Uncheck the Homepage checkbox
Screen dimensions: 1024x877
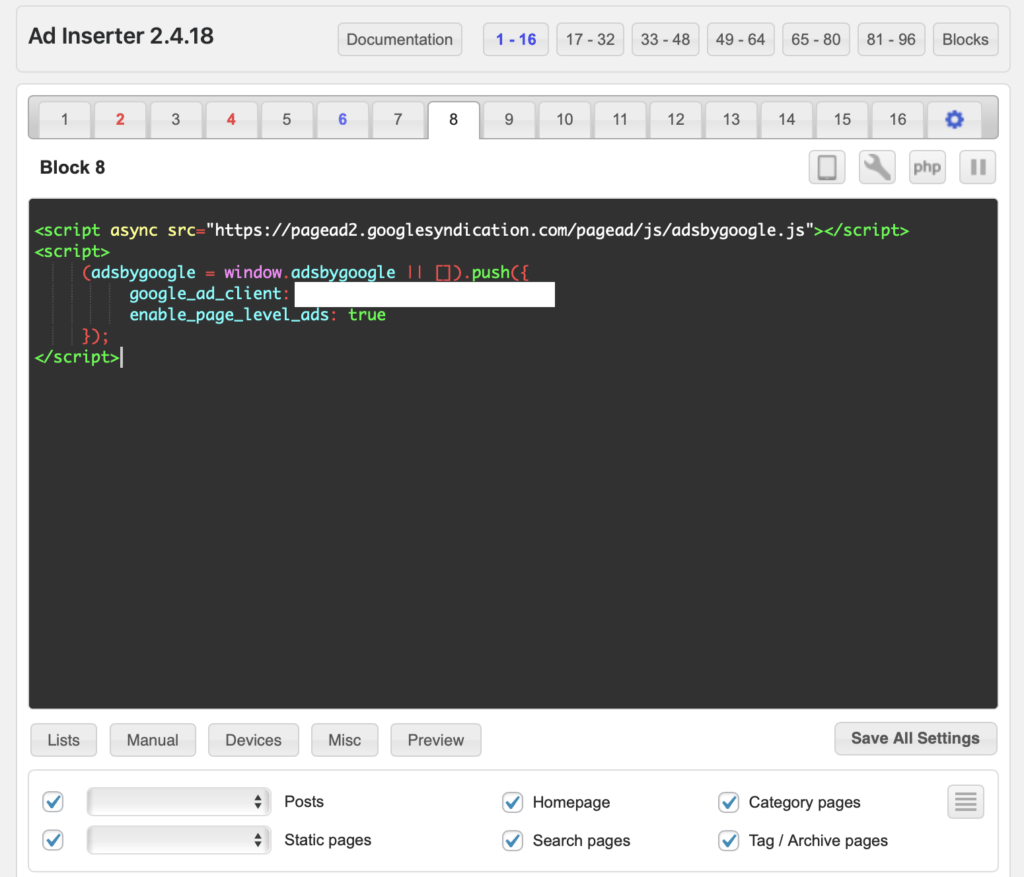[x=513, y=802]
